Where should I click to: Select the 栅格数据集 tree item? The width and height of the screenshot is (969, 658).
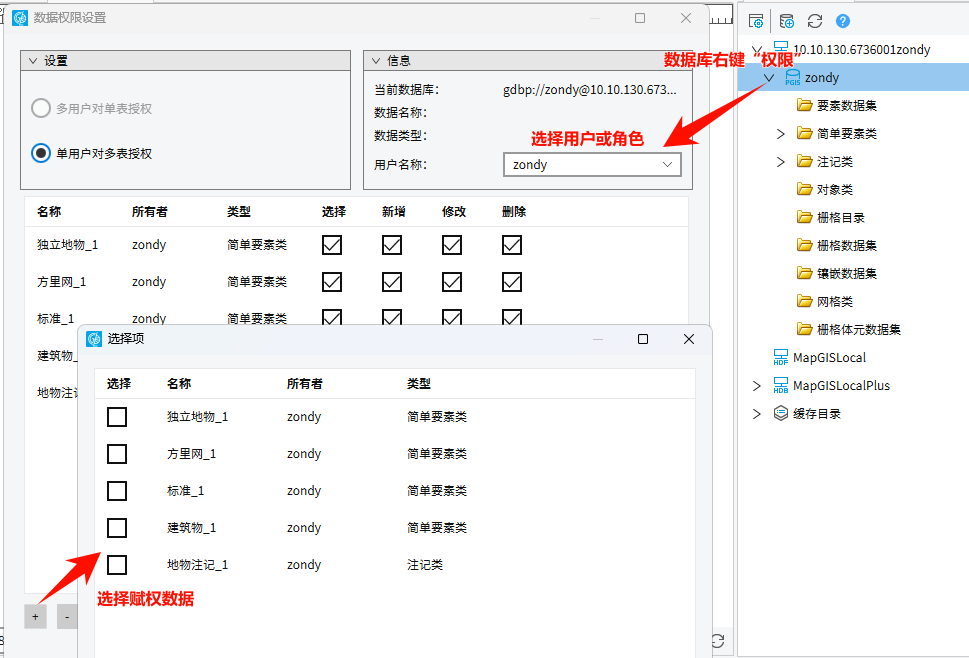[x=846, y=246]
